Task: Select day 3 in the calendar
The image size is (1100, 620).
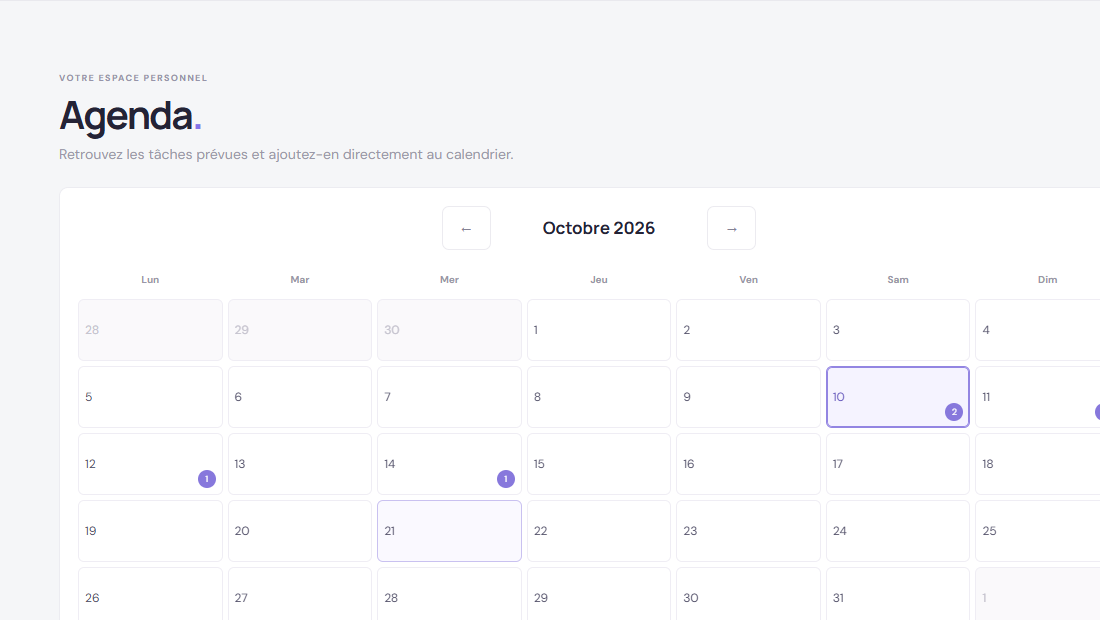Action: coord(897,330)
